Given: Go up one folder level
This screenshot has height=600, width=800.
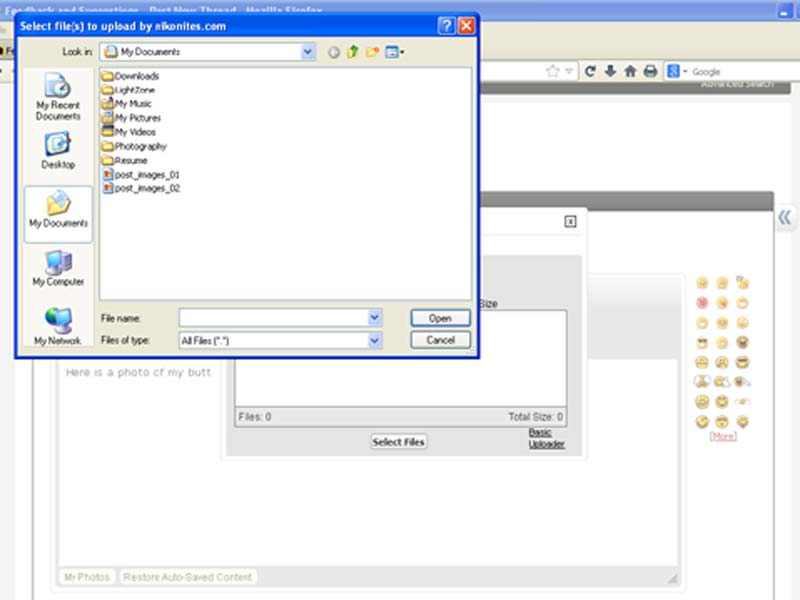Looking at the screenshot, I should (x=353, y=52).
